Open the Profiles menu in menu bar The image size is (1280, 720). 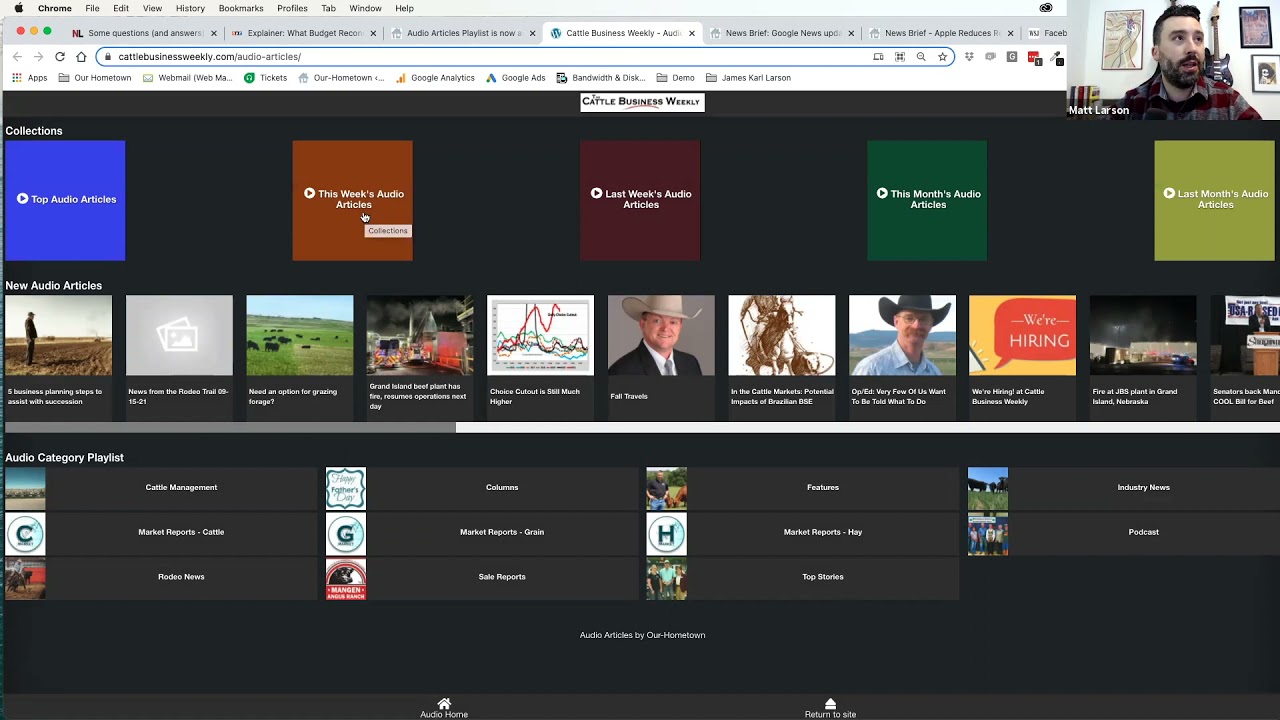click(x=292, y=8)
